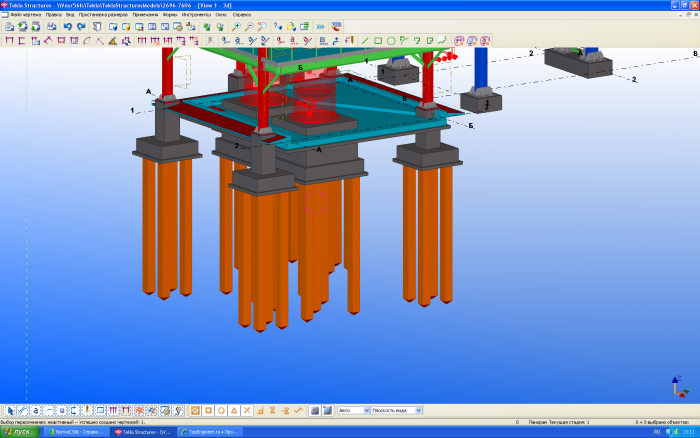The image size is (700, 438).
Task: Click the Undo arrow icon
Action: [x=67, y=27]
